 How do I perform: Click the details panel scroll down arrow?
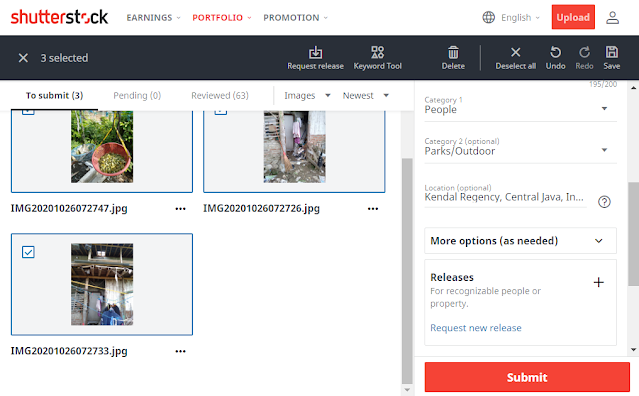pyautogui.click(x=633, y=350)
